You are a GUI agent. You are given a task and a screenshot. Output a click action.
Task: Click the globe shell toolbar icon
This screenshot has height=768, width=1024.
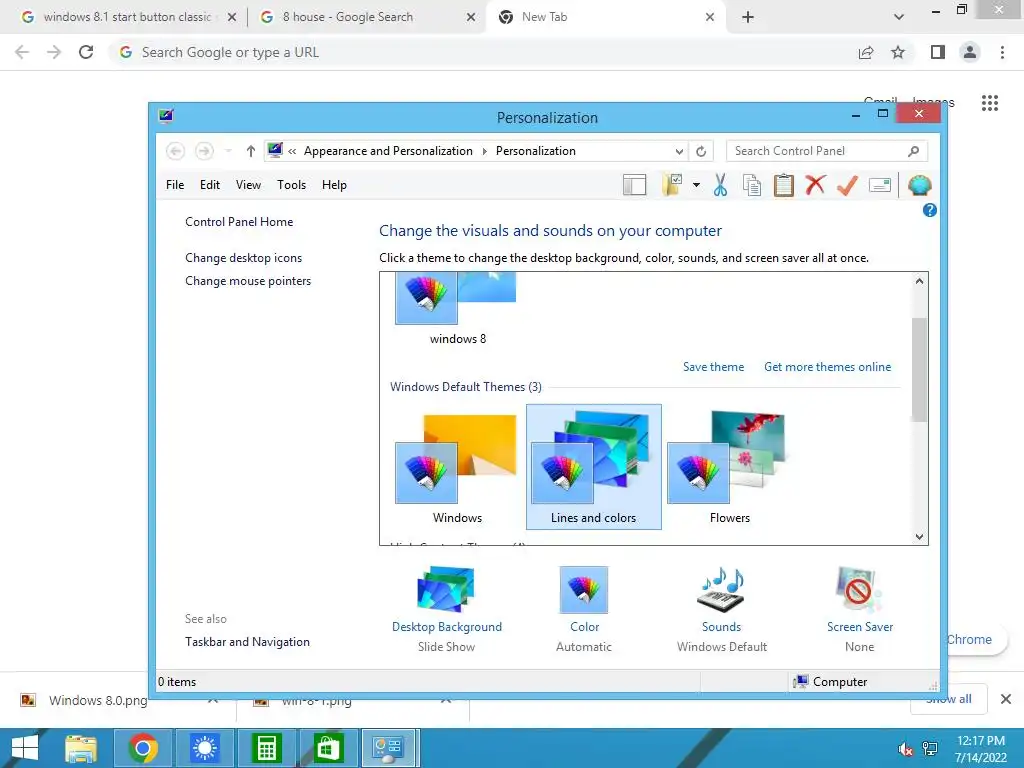pyautogui.click(x=919, y=185)
